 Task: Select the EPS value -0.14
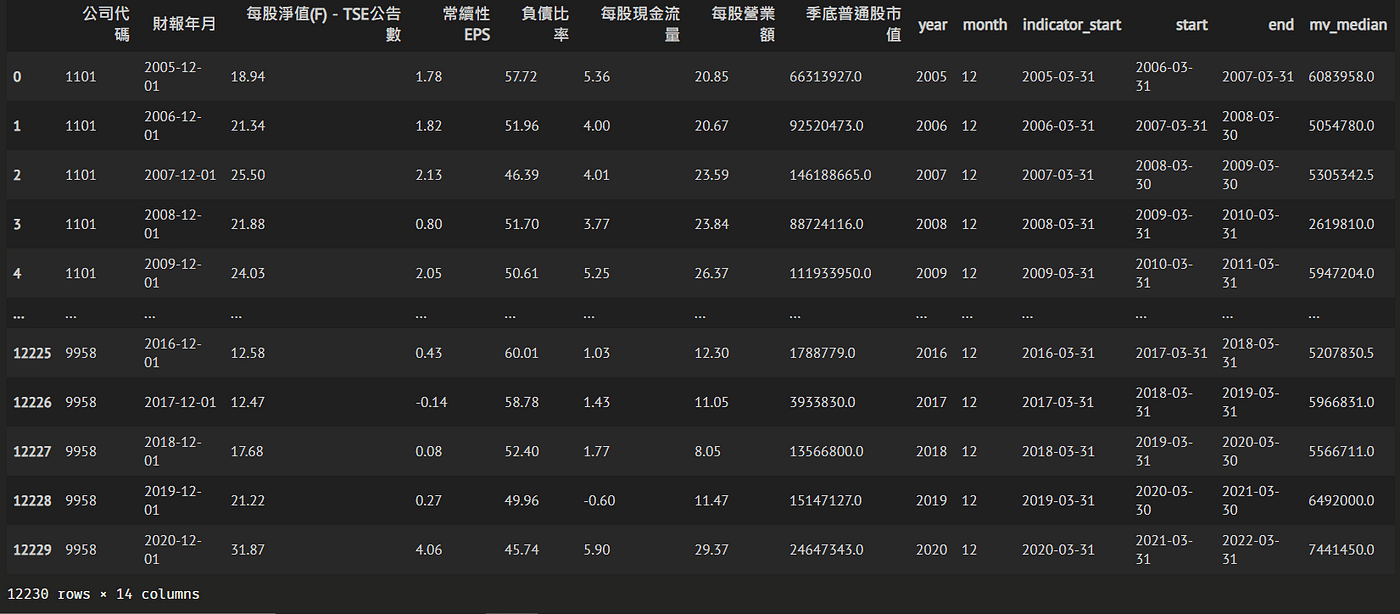(431, 402)
